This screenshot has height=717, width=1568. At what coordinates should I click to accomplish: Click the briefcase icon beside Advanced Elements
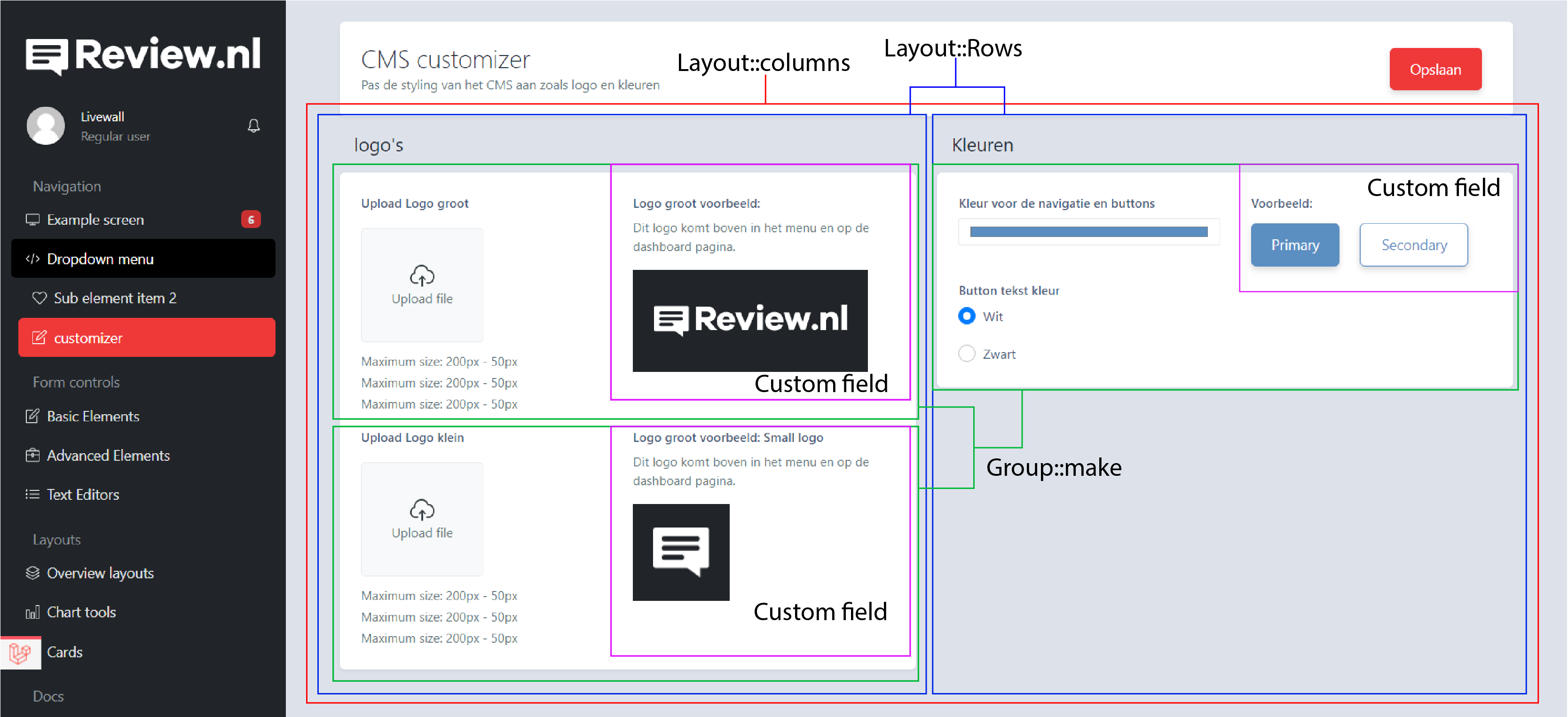[x=32, y=455]
